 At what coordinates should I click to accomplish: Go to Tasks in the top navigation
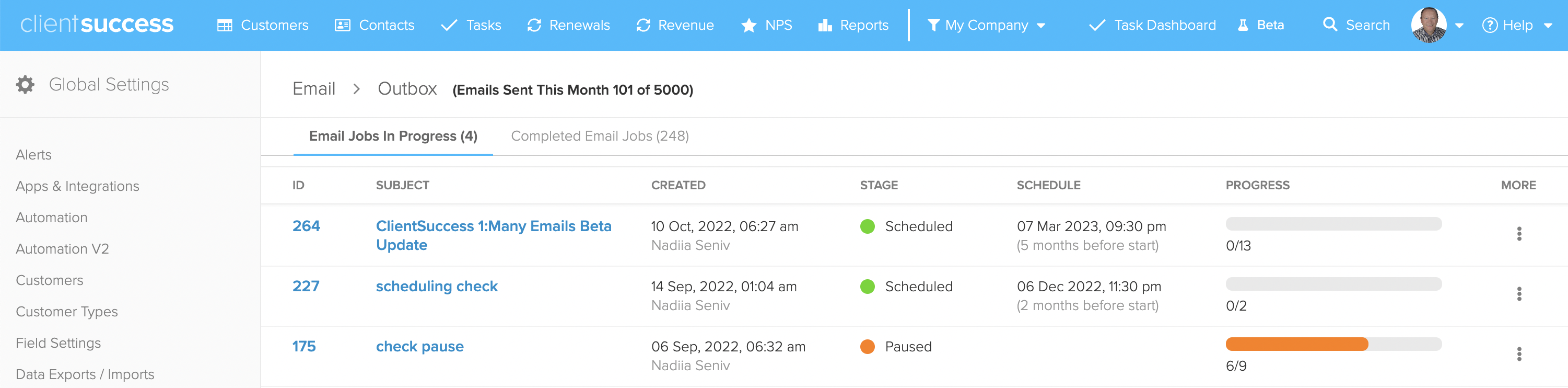[483, 25]
